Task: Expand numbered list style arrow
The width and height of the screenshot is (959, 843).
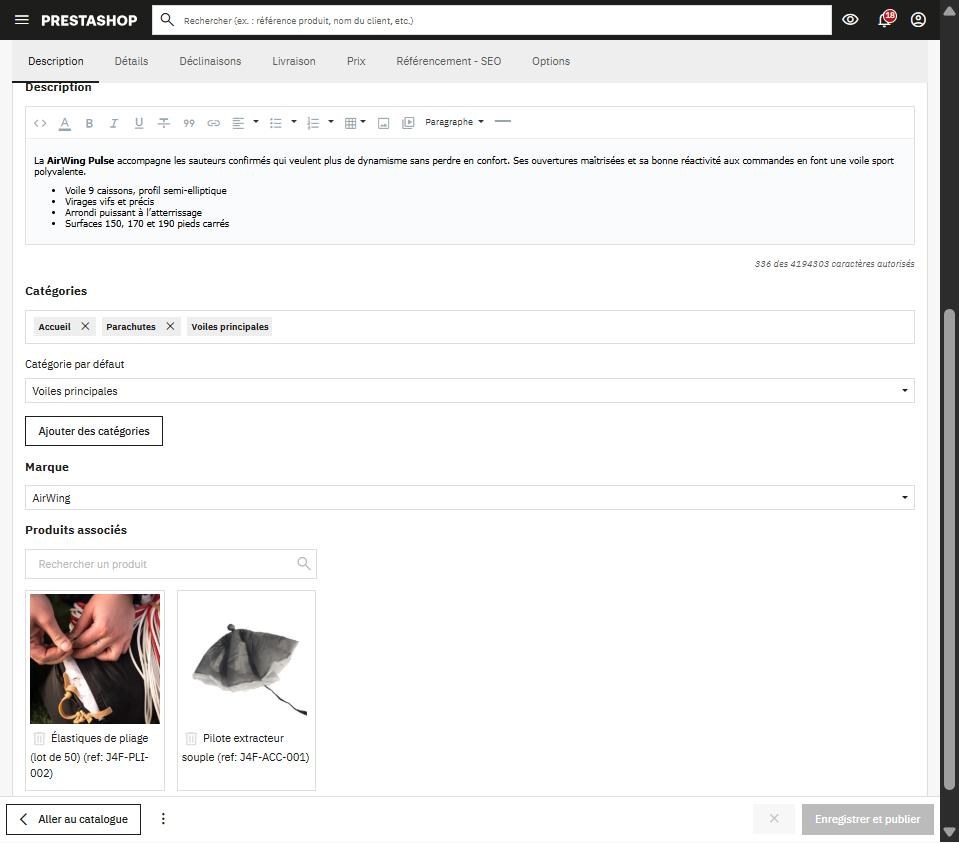Action: (331, 122)
